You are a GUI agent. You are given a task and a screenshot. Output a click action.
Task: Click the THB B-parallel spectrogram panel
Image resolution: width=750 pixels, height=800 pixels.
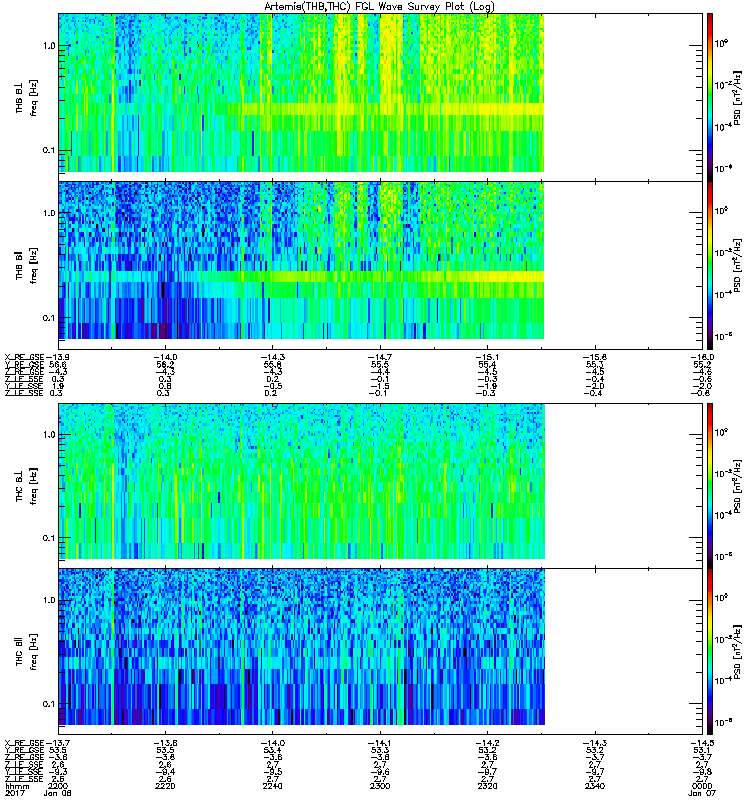(x=381, y=265)
